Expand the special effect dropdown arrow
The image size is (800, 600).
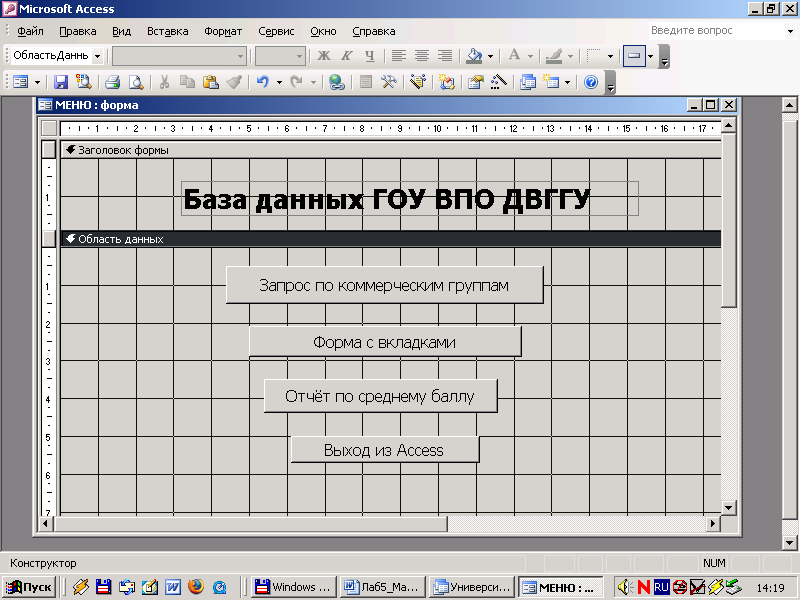click(x=651, y=56)
